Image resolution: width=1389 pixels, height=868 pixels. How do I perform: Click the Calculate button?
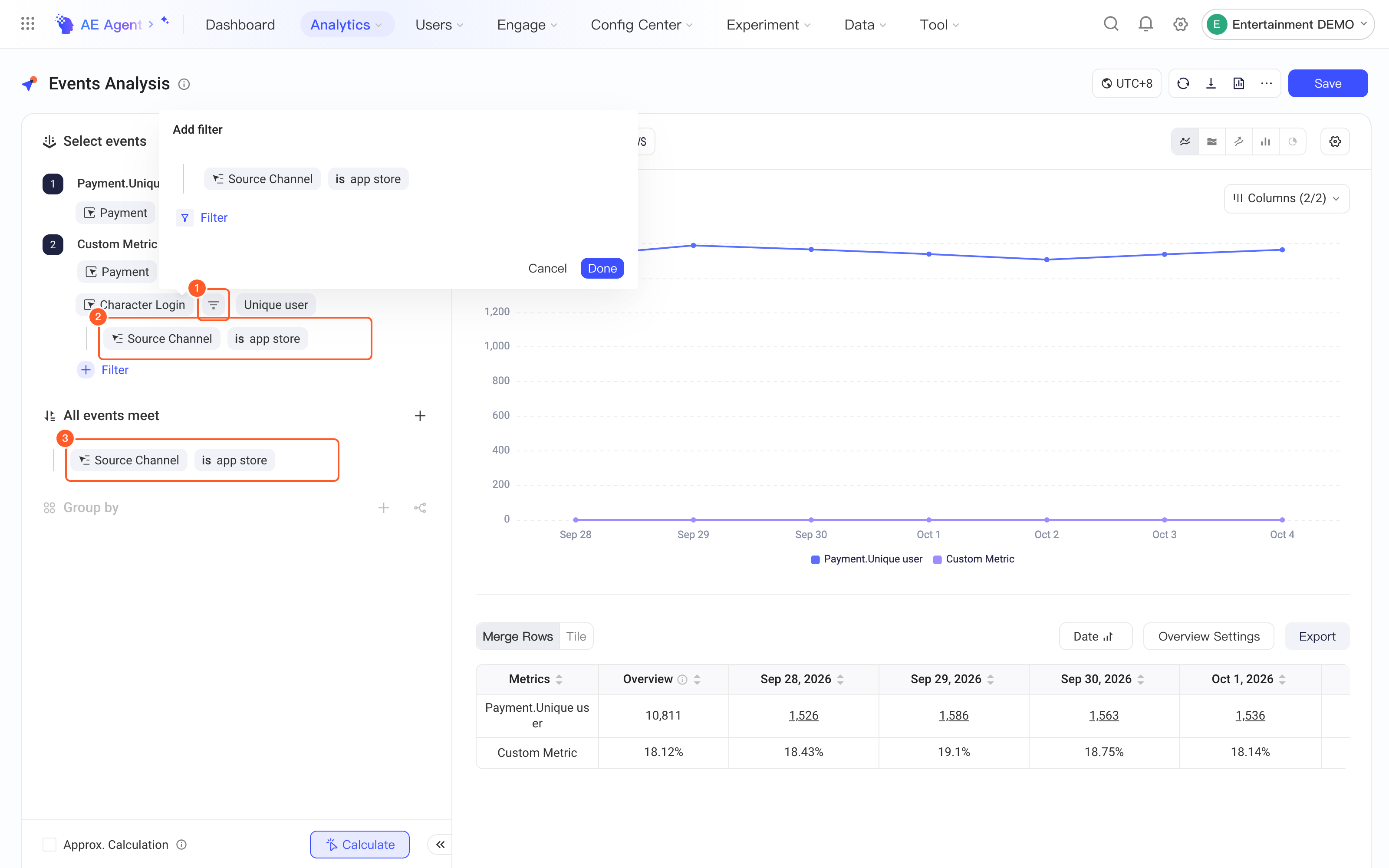(360, 845)
